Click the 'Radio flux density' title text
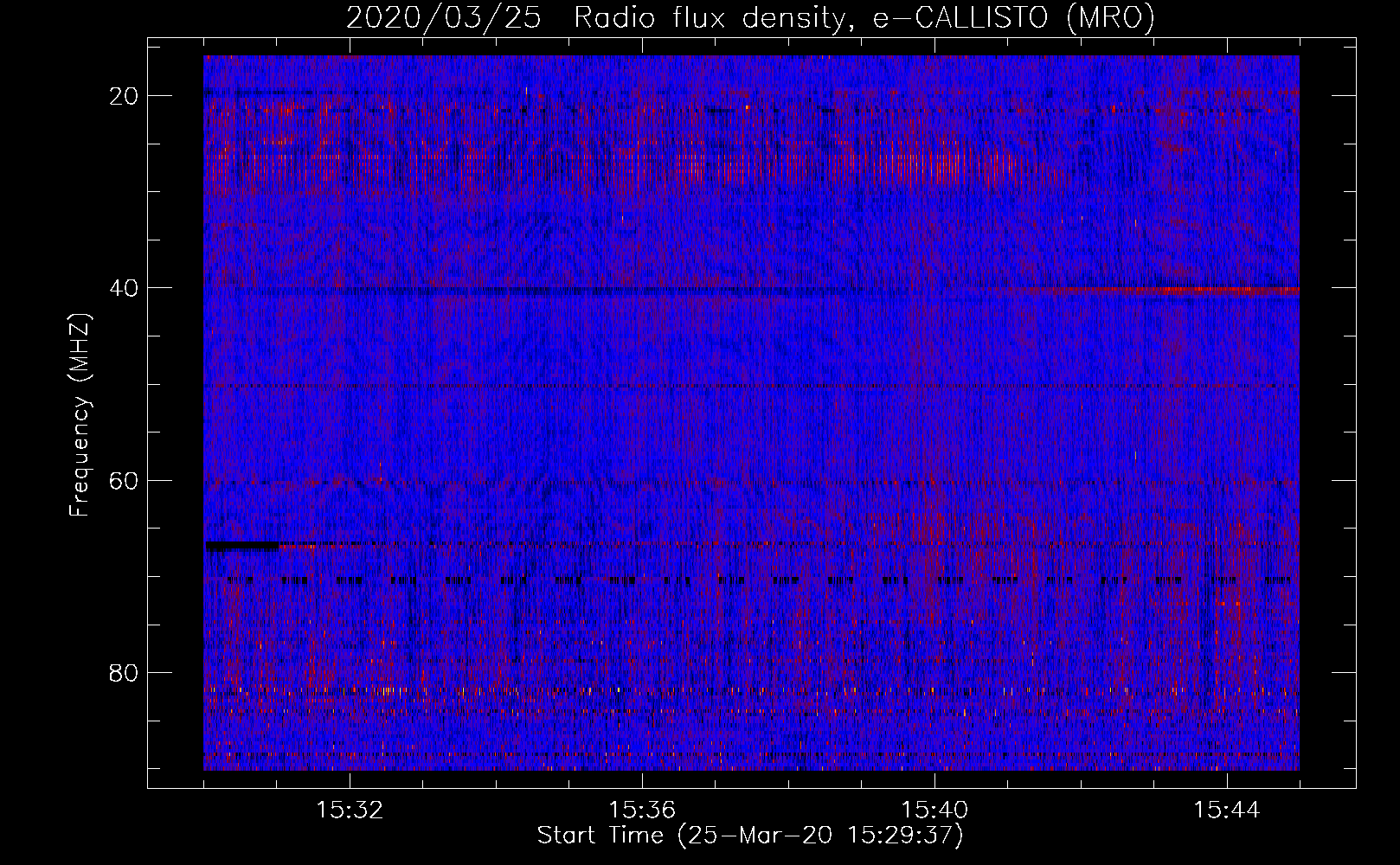This screenshot has height=865, width=1400. [x=708, y=18]
